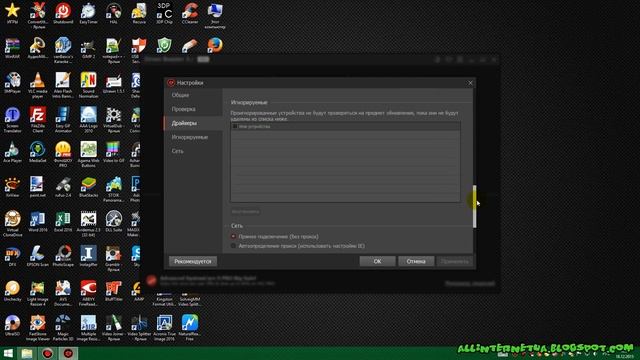Open the Shutdown desktop icon
The image size is (640, 360).
coord(63,13)
